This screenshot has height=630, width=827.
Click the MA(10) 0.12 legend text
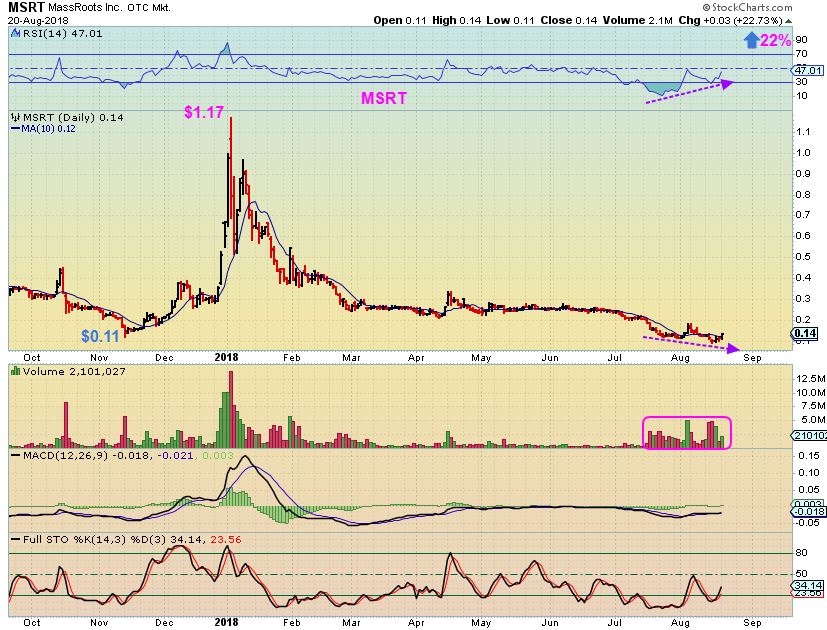click(x=49, y=129)
